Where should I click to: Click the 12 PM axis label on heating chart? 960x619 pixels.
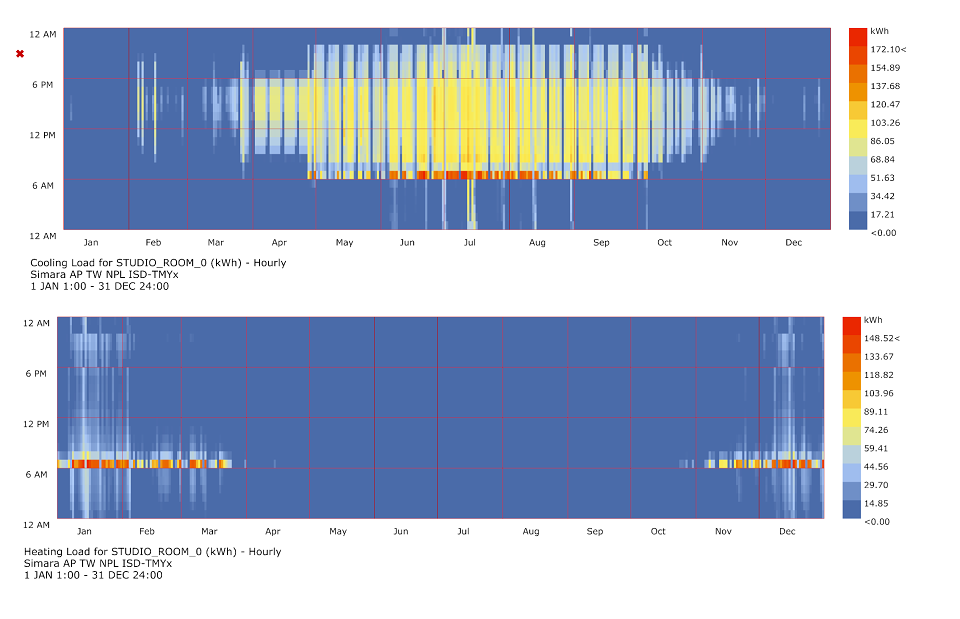pos(36,424)
